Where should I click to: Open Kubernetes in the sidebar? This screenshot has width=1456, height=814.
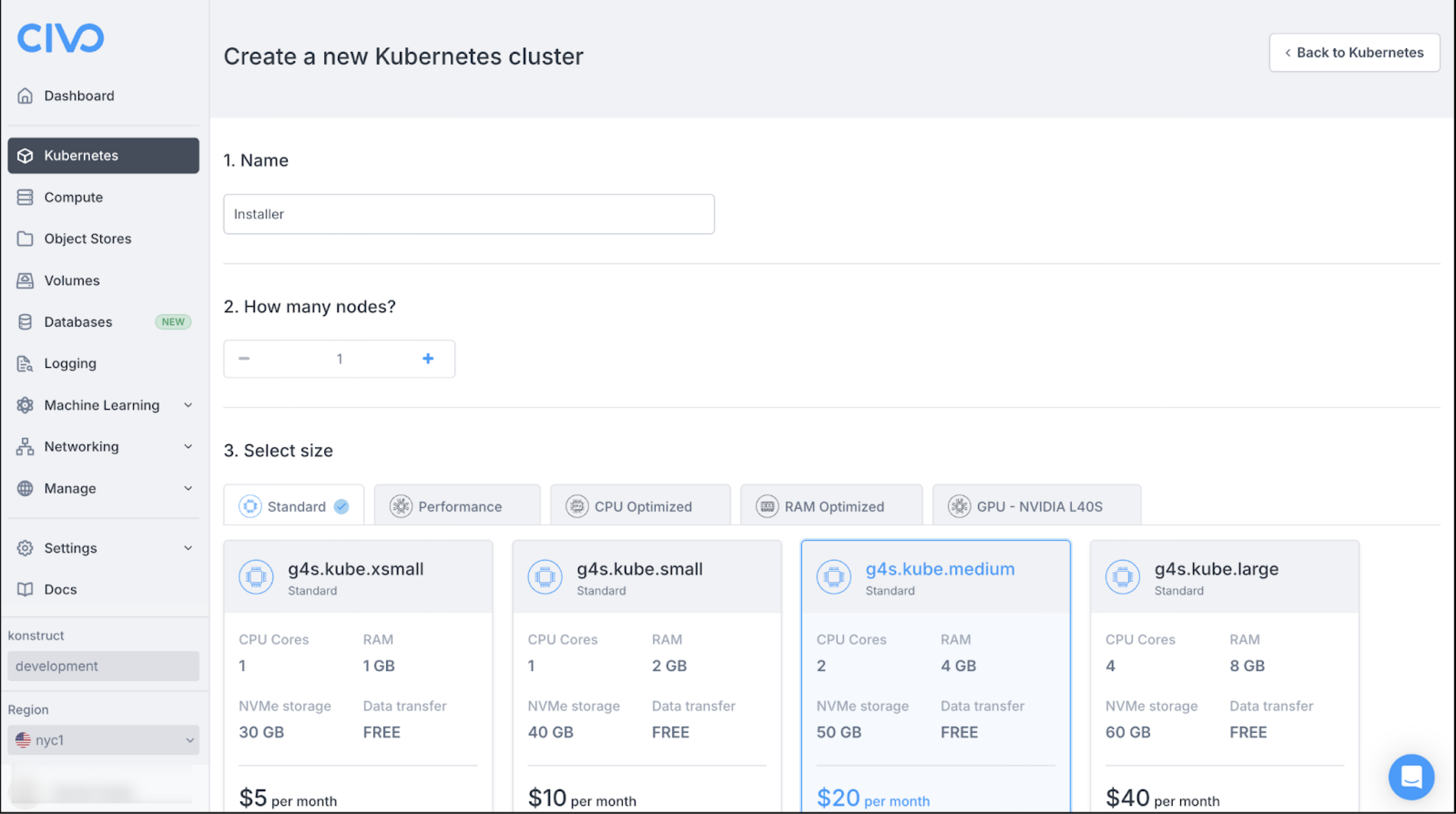103,156
